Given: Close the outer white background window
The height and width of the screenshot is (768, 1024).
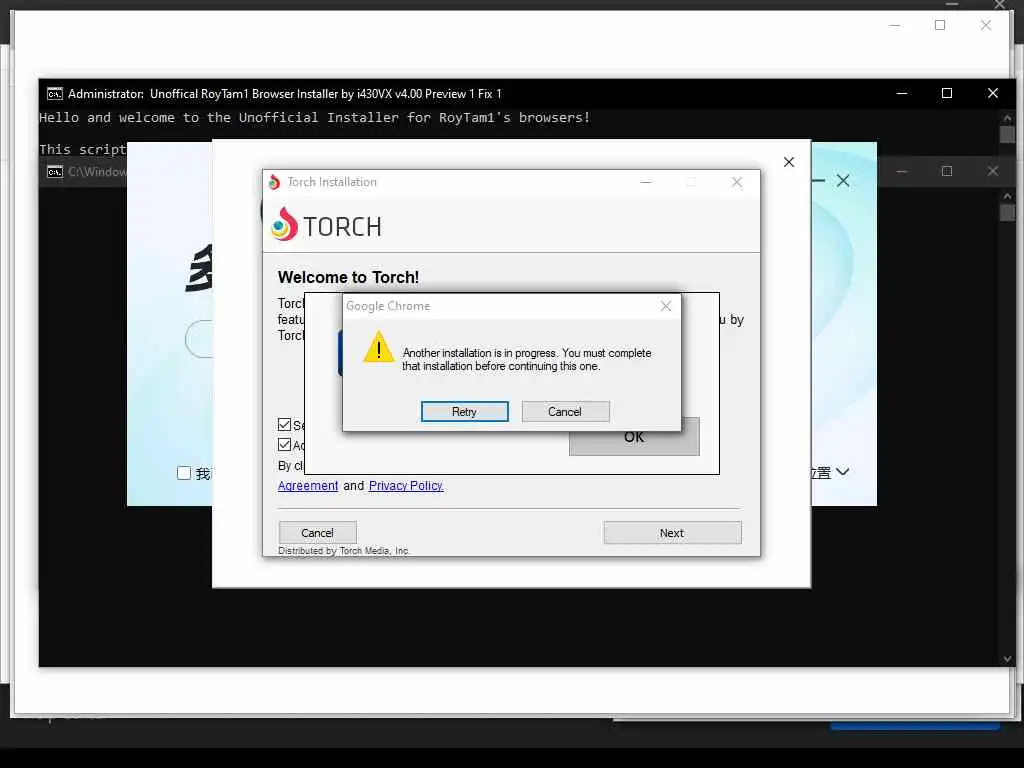Looking at the screenshot, I should click(x=986, y=25).
